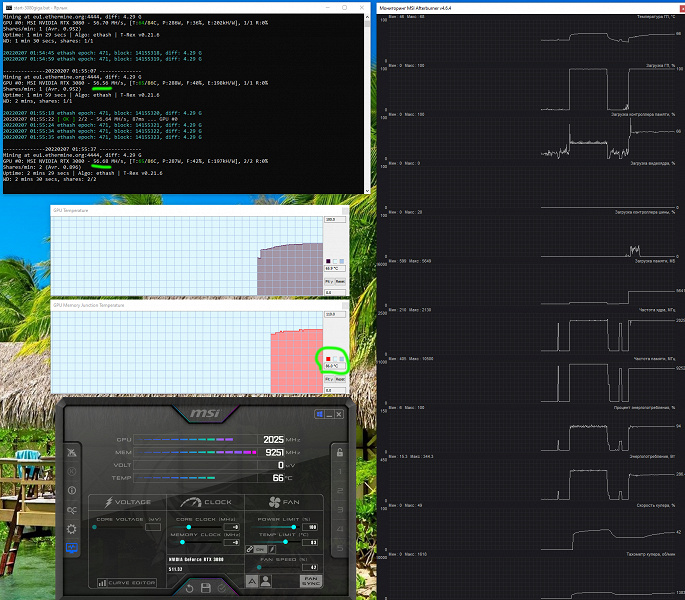Image resolution: width=685 pixels, height=600 pixels.
Task: Select profile slot 1
Action: [339, 471]
